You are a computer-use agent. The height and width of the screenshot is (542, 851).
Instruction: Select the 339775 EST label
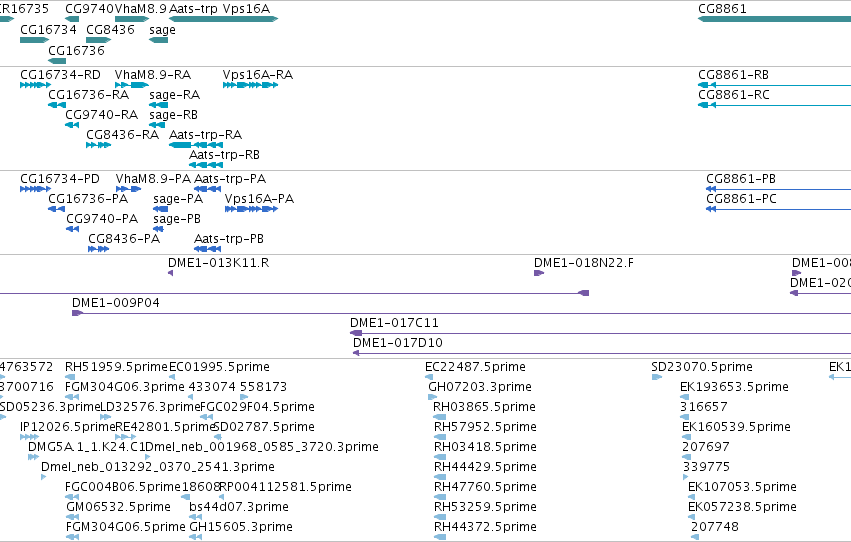tap(706, 467)
